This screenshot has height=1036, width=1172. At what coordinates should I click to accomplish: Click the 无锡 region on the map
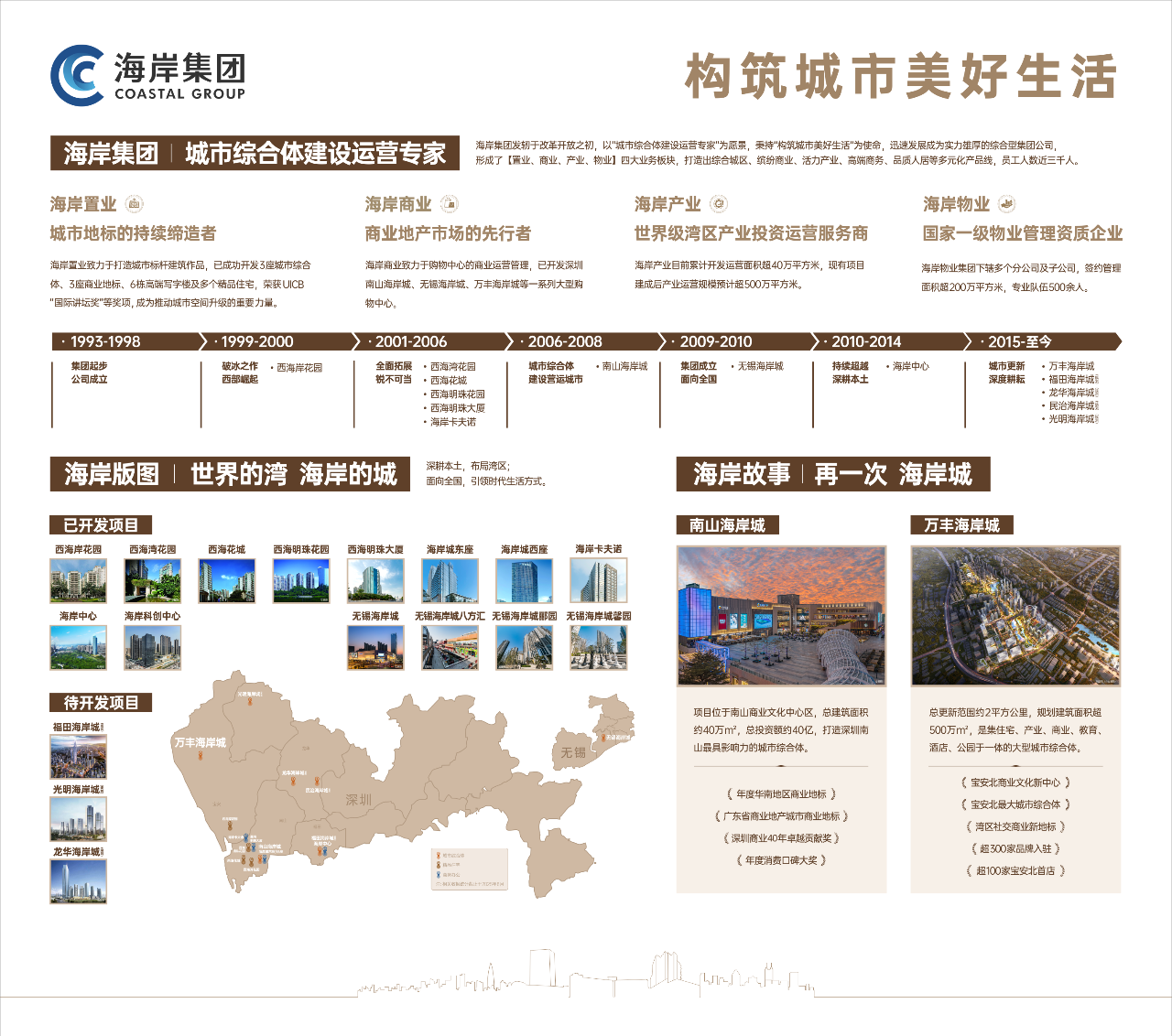573,752
